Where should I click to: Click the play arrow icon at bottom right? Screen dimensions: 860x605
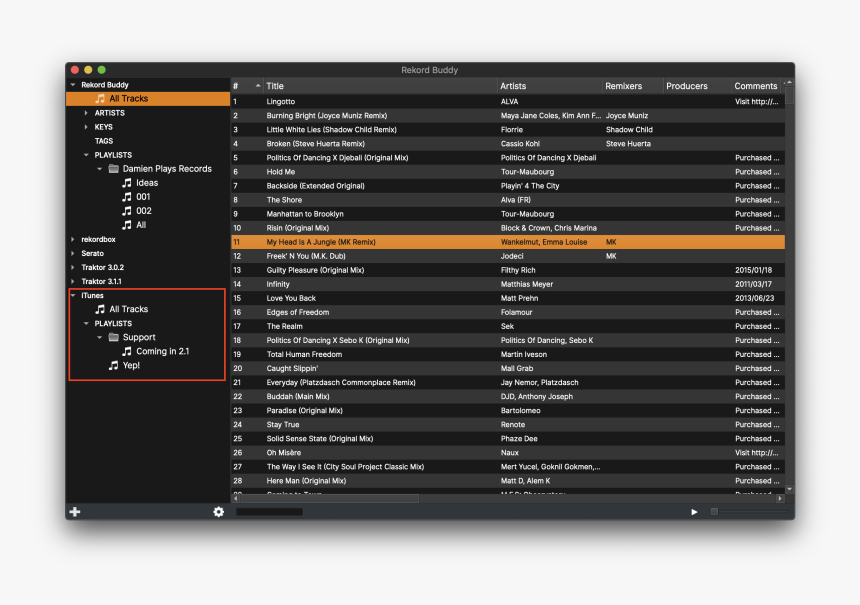[693, 511]
